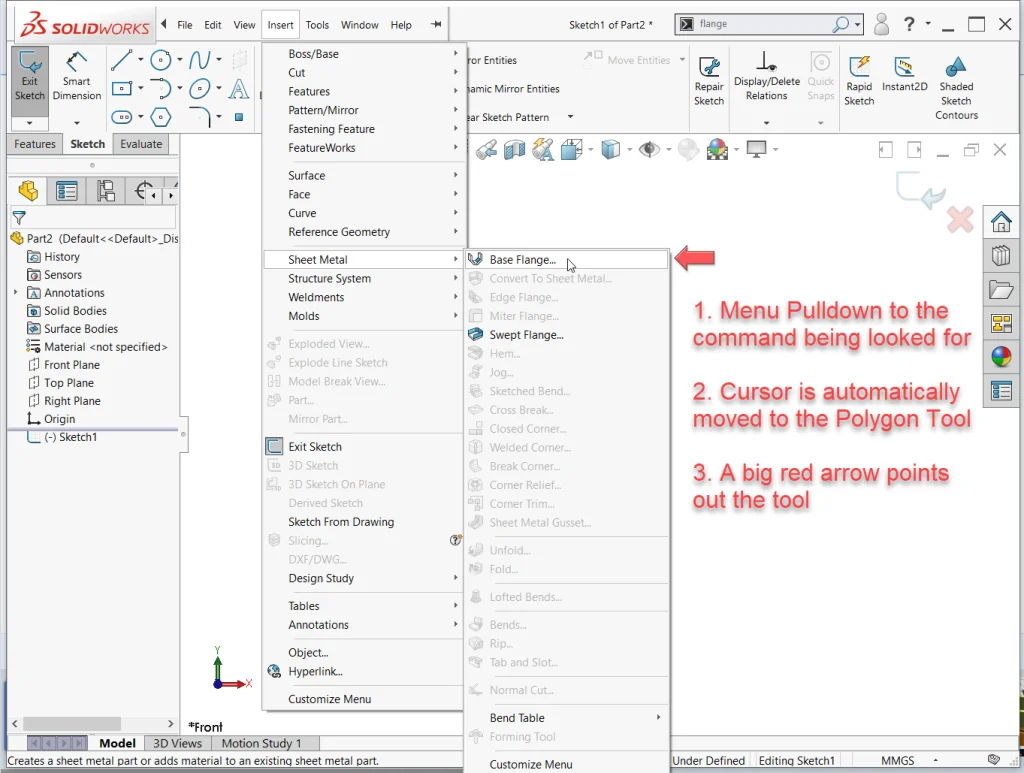Open the PropertyManager tab icon

pyautogui.click(x=67, y=191)
